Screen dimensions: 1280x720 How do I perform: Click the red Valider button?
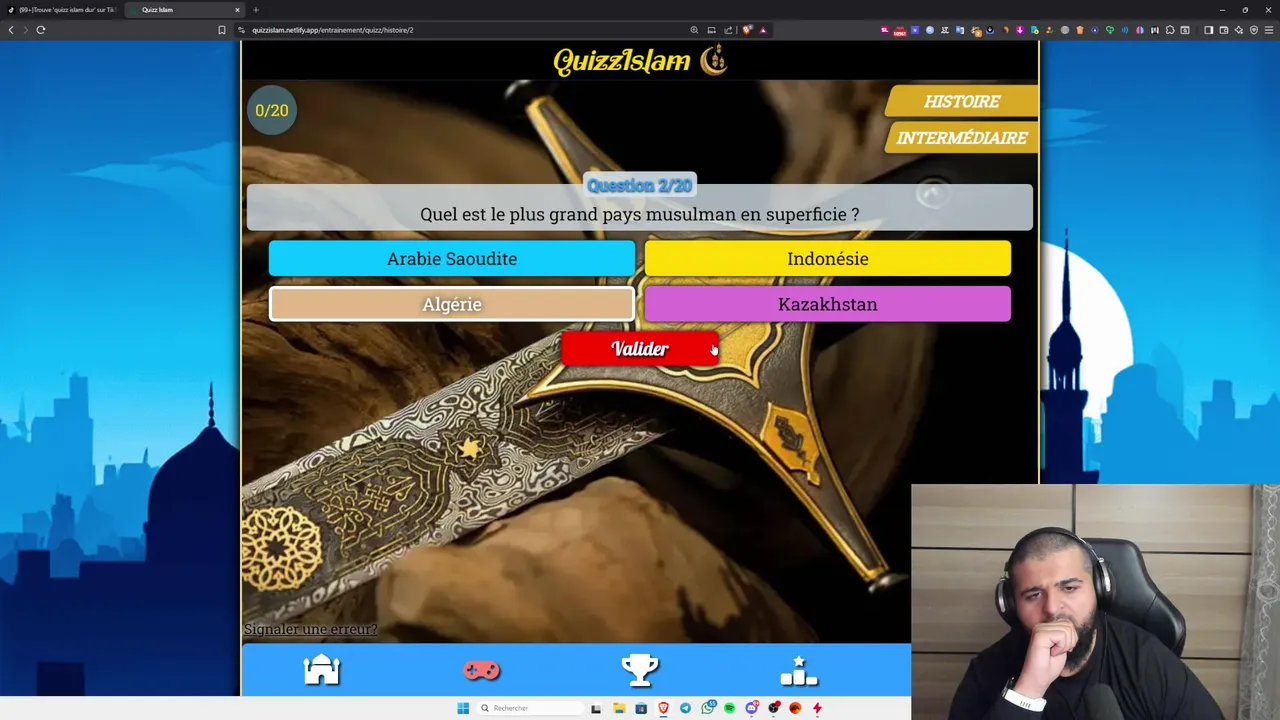640,348
